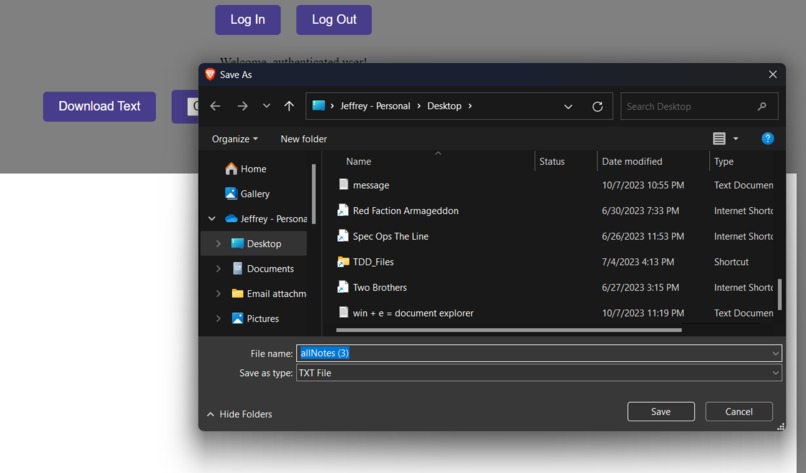This screenshot has width=806, height=473.
Task: Click the Brave icon in Save As title
Action: pos(210,74)
